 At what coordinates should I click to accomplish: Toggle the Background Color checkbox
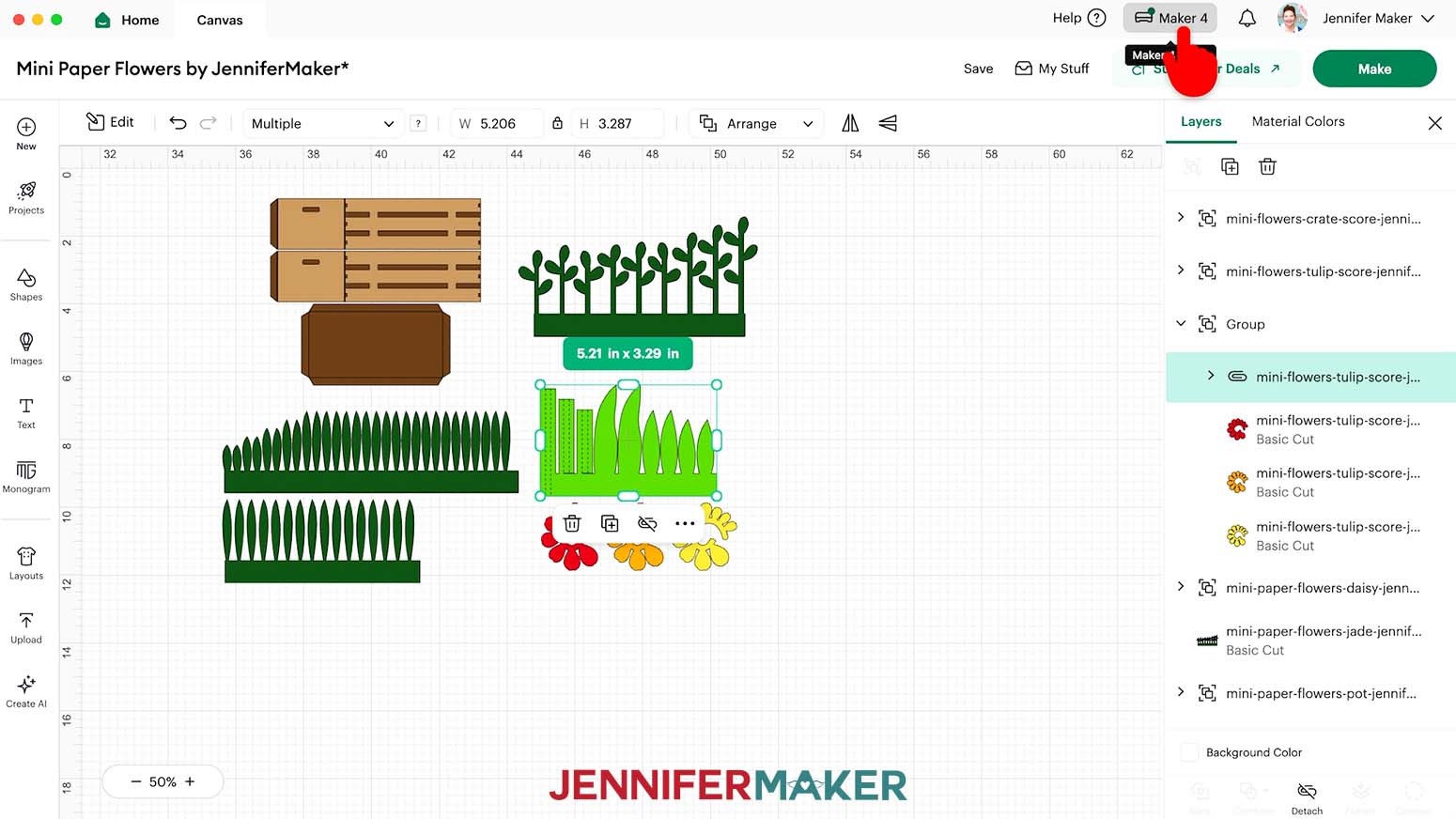1189,752
